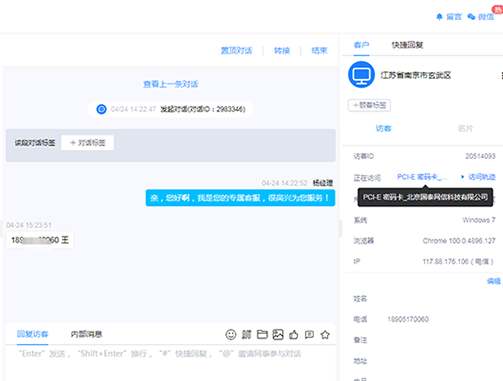Image resolution: width=503 pixels, height=381 pixels.
Task: Click the 姓名 field row
Action: pyautogui.click(x=423, y=299)
